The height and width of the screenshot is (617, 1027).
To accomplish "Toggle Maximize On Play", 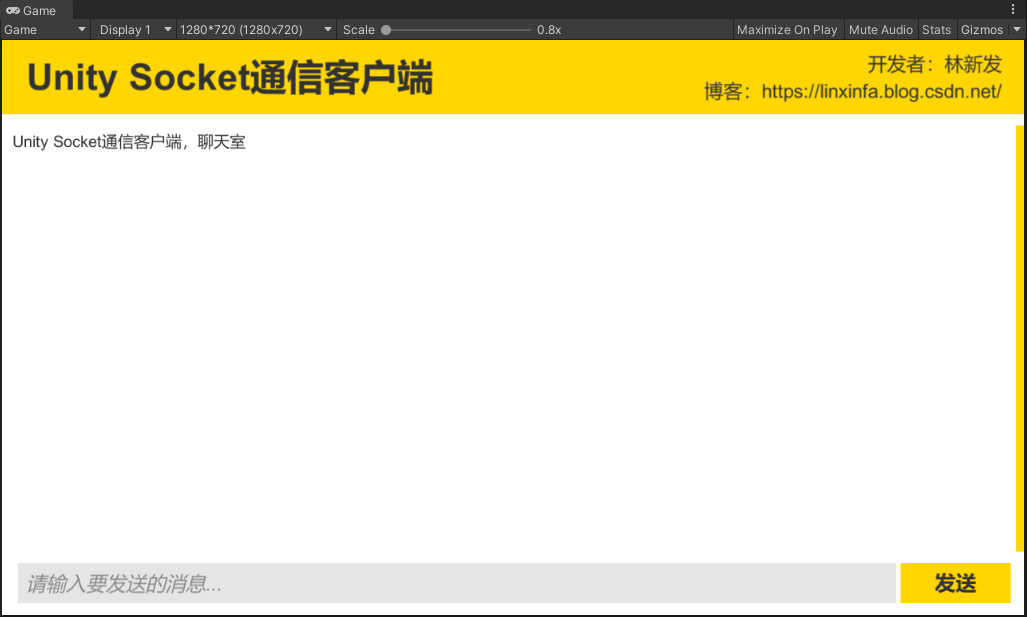I will click(x=787, y=29).
